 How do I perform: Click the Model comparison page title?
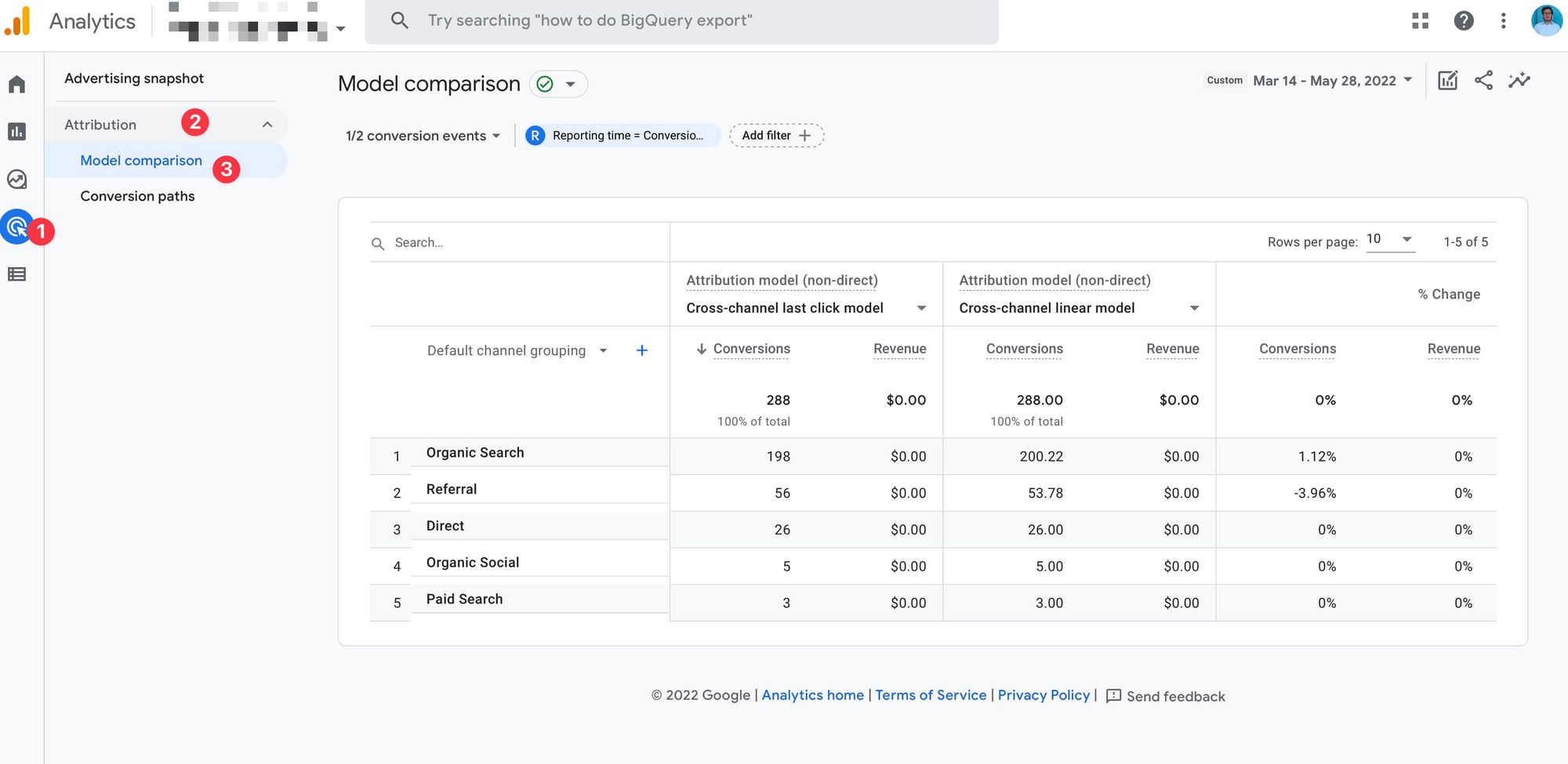[x=429, y=84]
